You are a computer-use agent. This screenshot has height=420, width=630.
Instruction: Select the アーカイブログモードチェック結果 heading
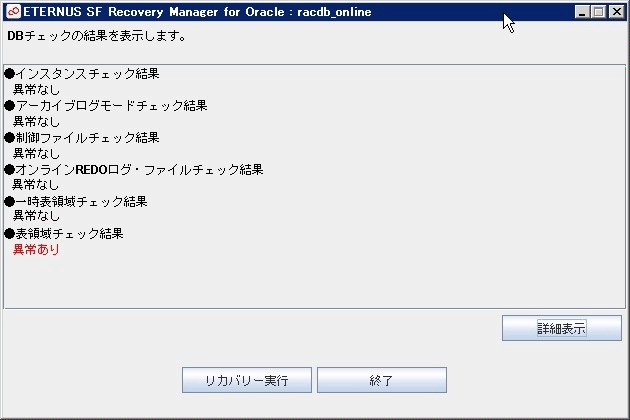coord(106,106)
